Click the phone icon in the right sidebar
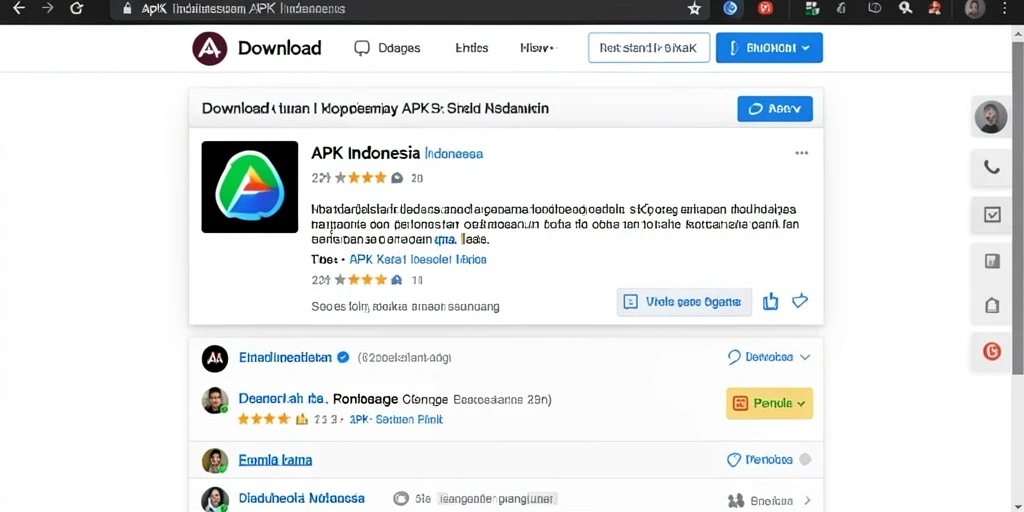This screenshot has height=512, width=1024. (991, 167)
